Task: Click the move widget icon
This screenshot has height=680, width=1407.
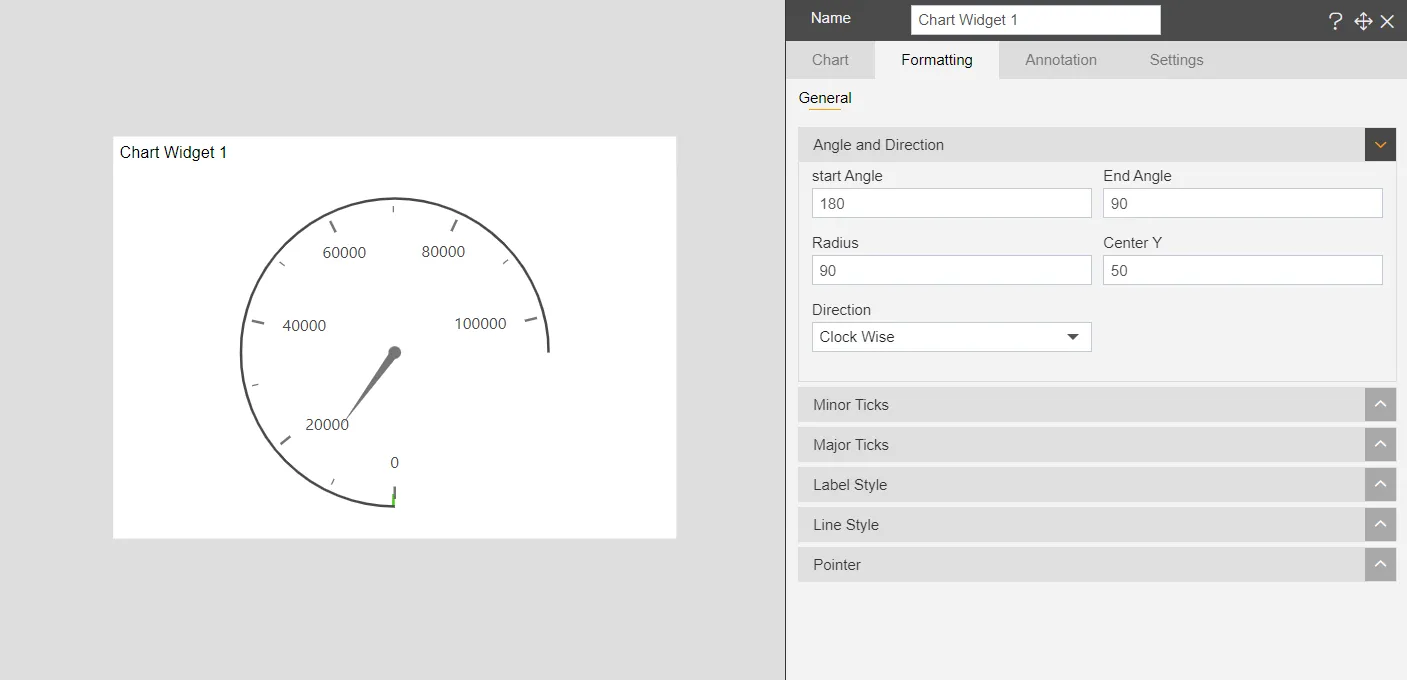Action: (1362, 20)
